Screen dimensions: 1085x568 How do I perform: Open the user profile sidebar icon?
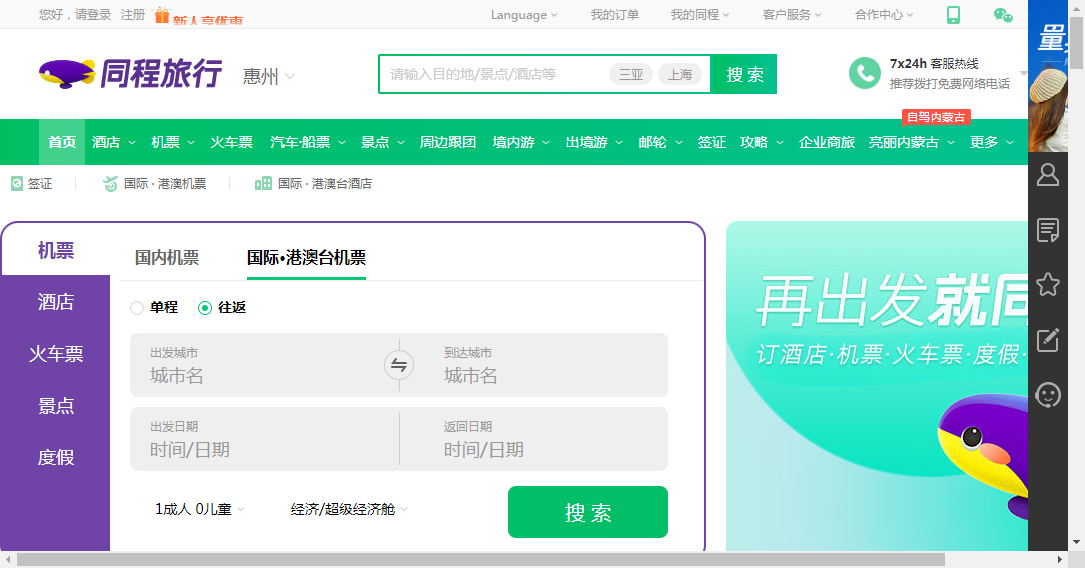[x=1048, y=175]
